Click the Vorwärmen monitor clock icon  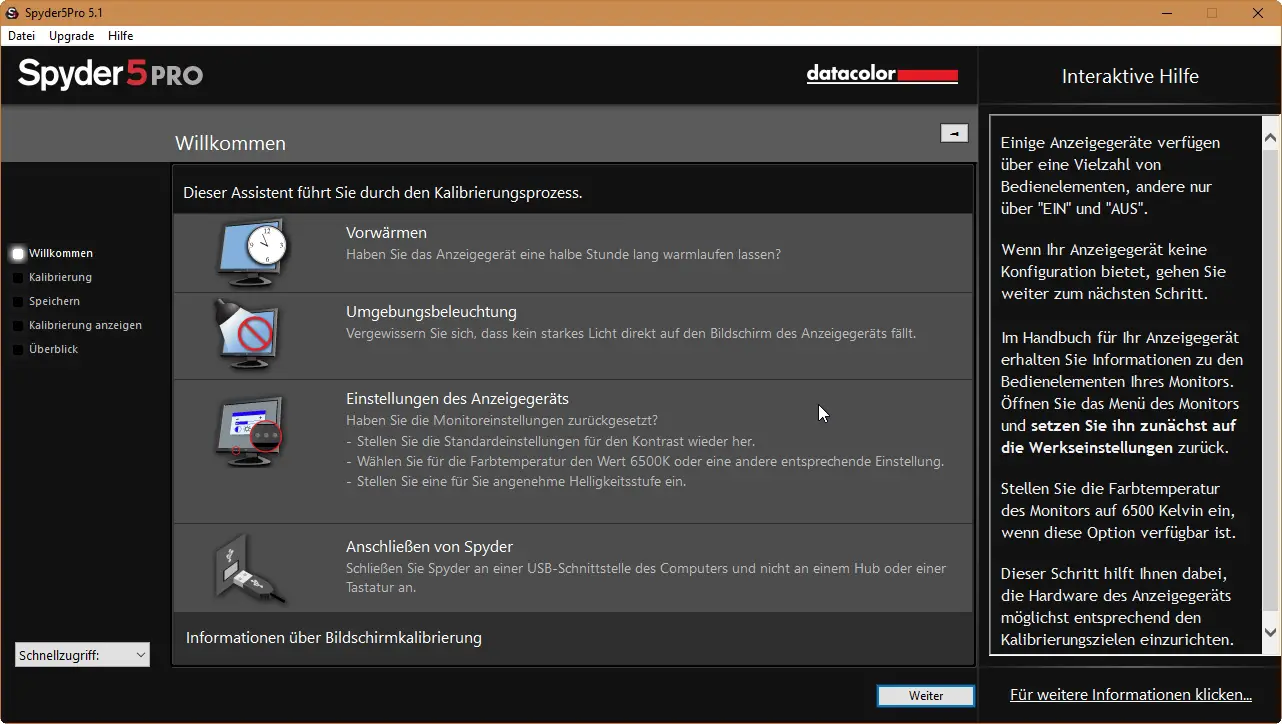[252, 252]
